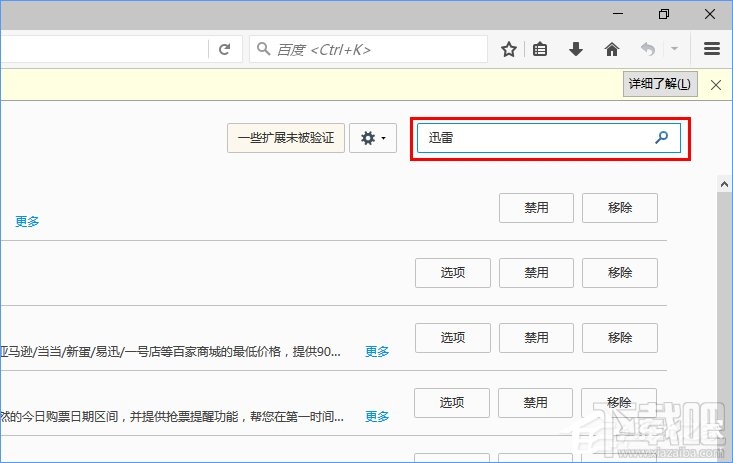This screenshot has width=733, height=463.
Task: Click 禁用 for the first extension
Action: click(x=536, y=208)
